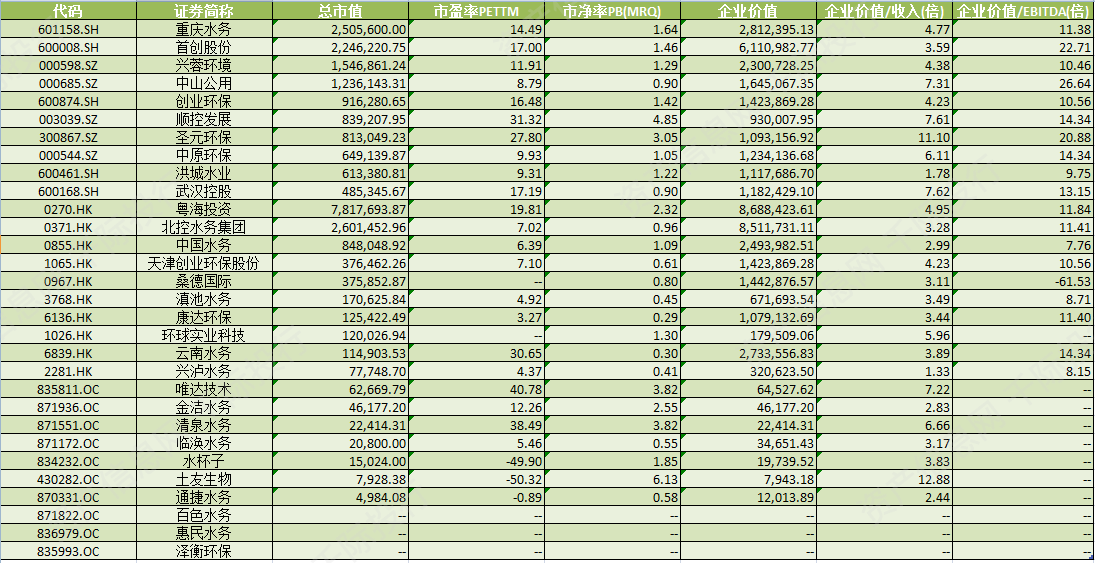Click the value 7,817,693.87
Viewport: 1095px width, 563px height.
(339, 209)
